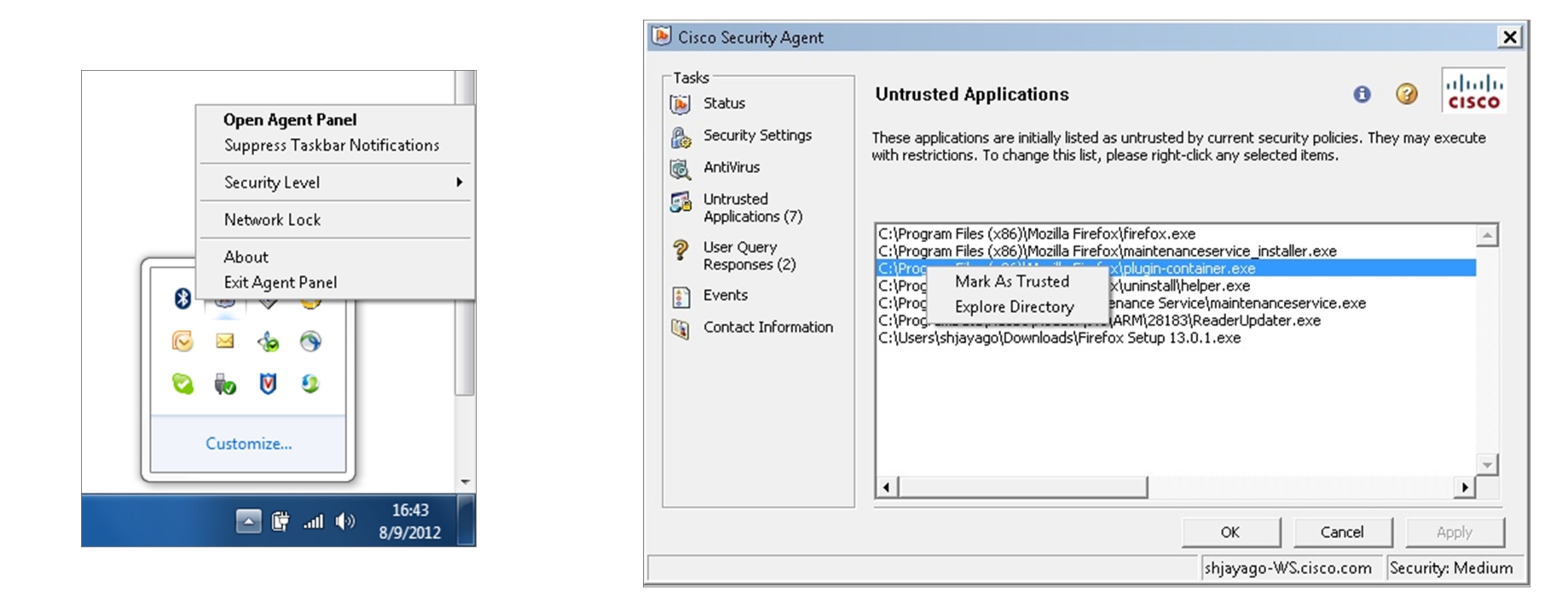
Task: Close the Cisco Security Agent window
Action: tap(1510, 38)
